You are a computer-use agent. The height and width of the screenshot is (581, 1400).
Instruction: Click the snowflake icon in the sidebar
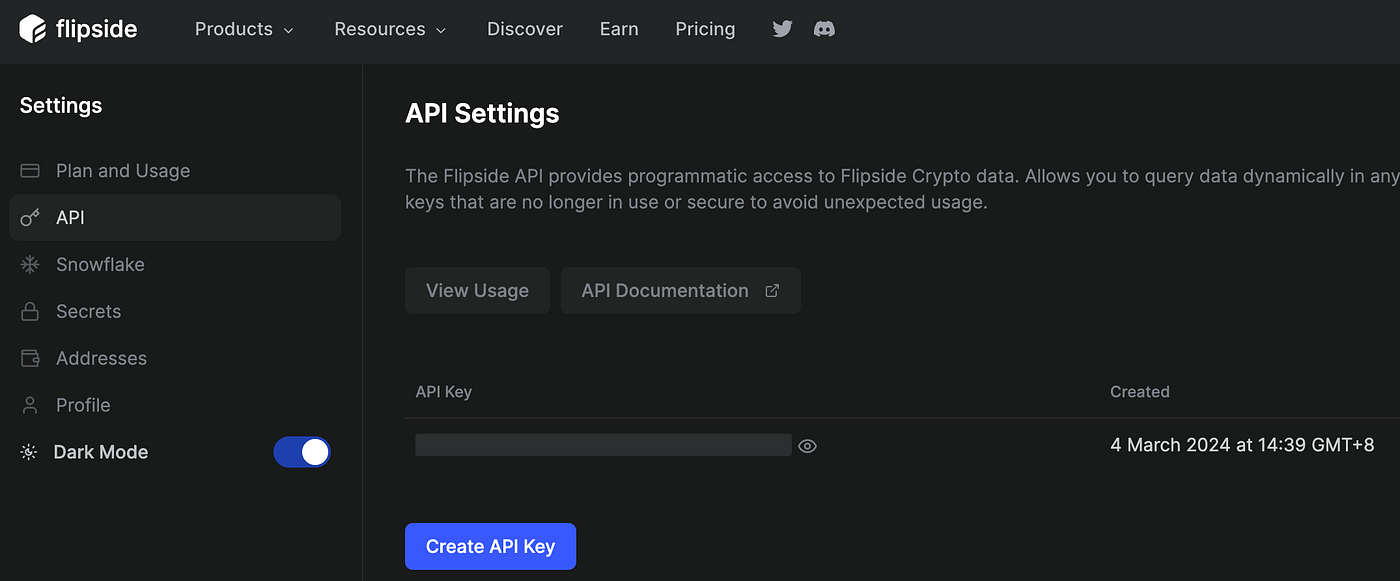click(30, 264)
